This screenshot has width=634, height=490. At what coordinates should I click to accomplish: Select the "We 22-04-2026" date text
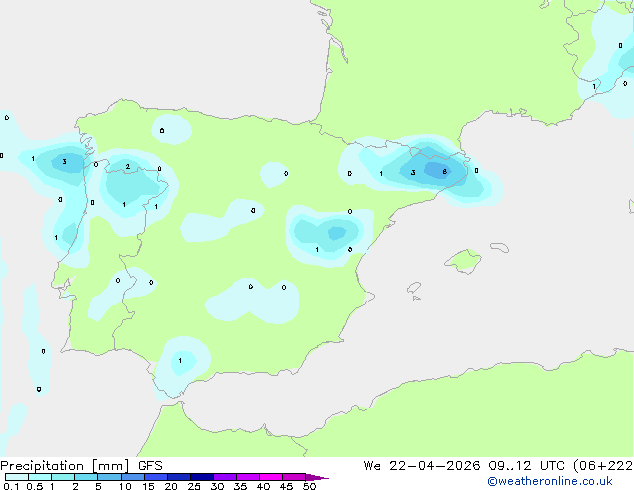[421, 466]
